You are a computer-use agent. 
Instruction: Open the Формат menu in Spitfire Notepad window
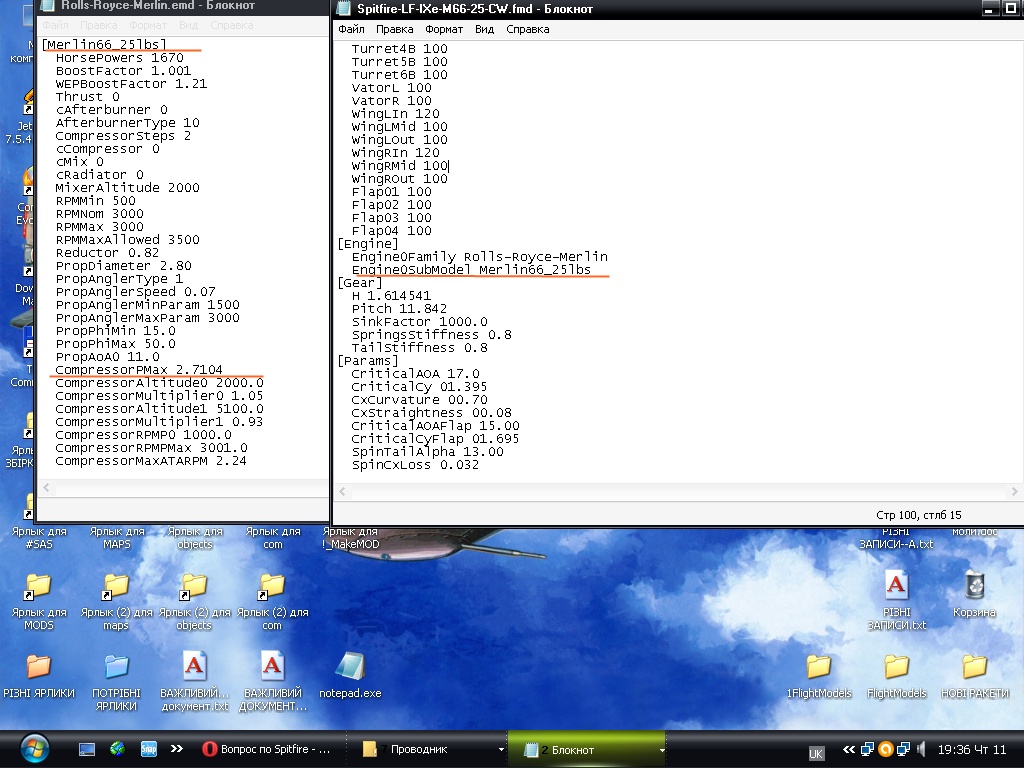444,29
